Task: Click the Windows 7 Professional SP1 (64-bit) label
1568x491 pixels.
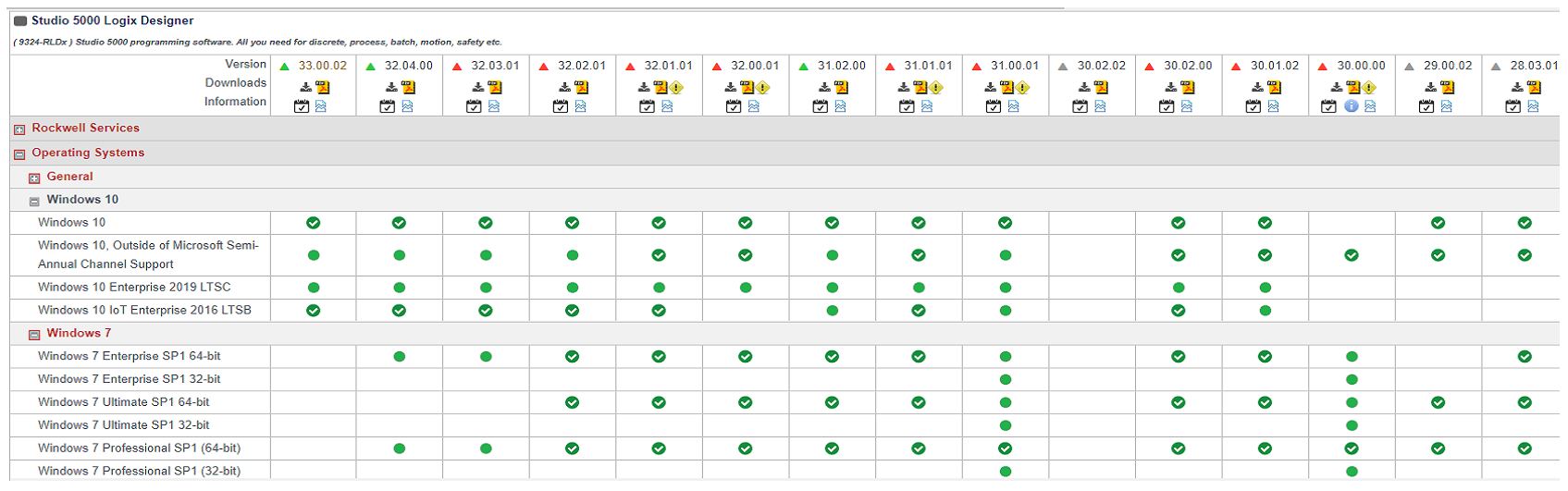Action: (x=139, y=448)
